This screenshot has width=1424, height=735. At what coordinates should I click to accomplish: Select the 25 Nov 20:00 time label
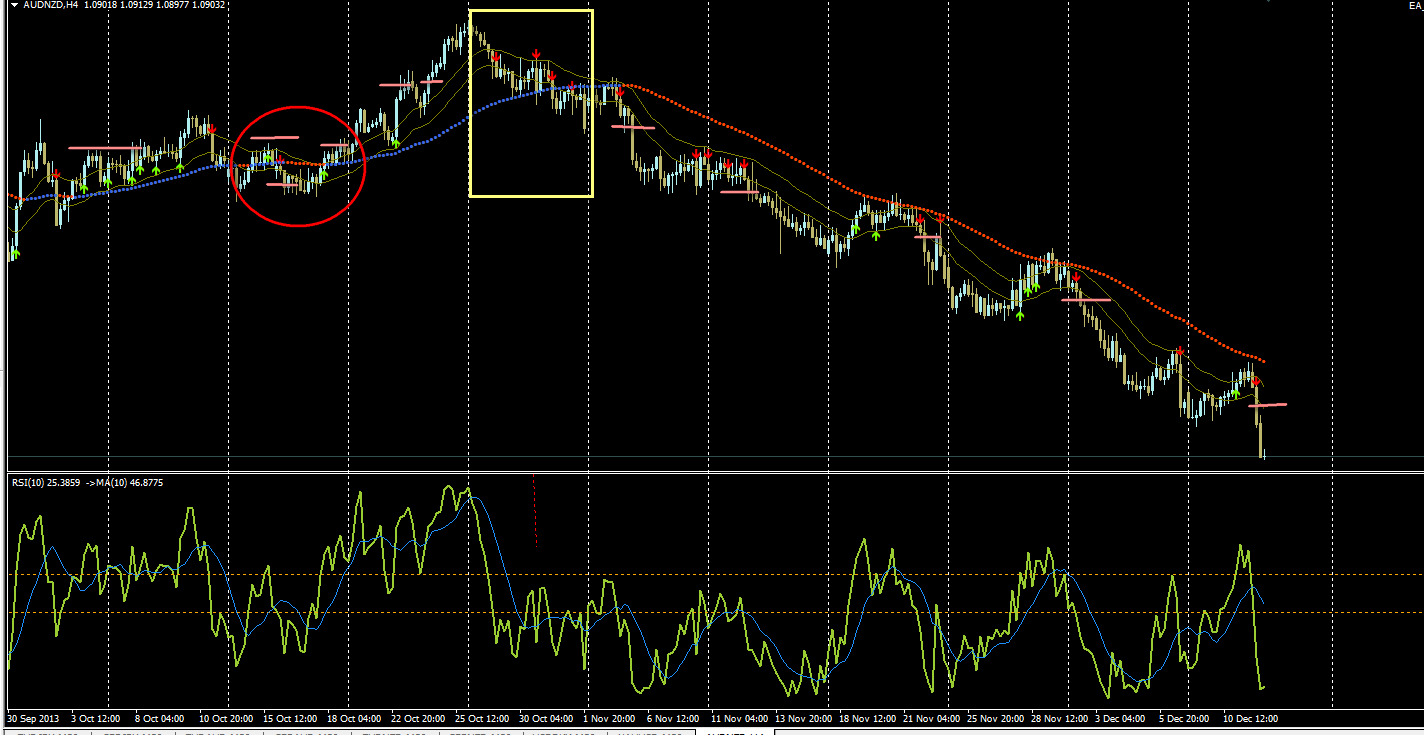[994, 718]
